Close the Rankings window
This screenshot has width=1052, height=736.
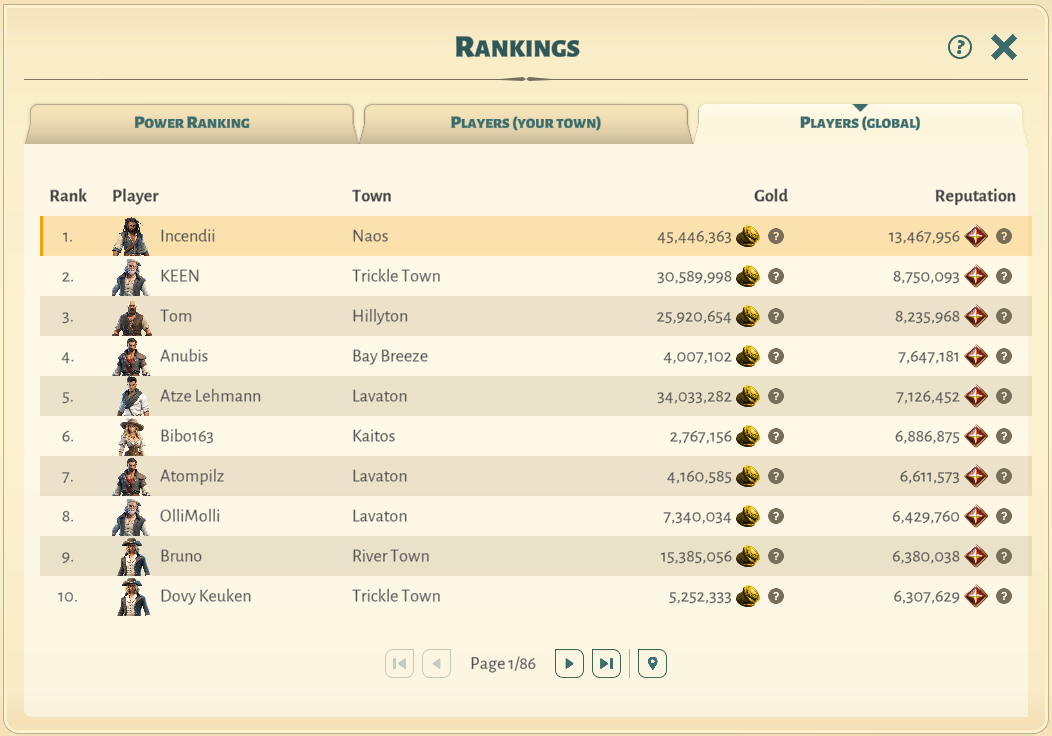click(x=1004, y=47)
